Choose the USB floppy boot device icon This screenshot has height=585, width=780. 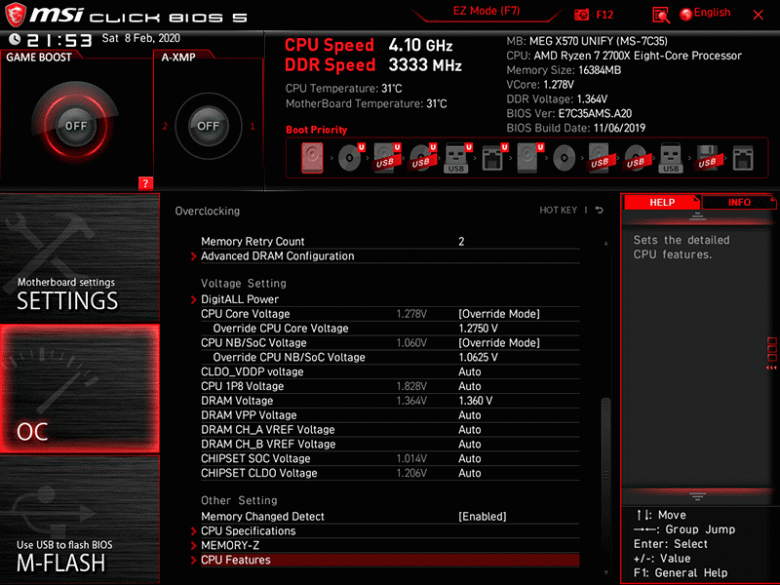coord(707,158)
